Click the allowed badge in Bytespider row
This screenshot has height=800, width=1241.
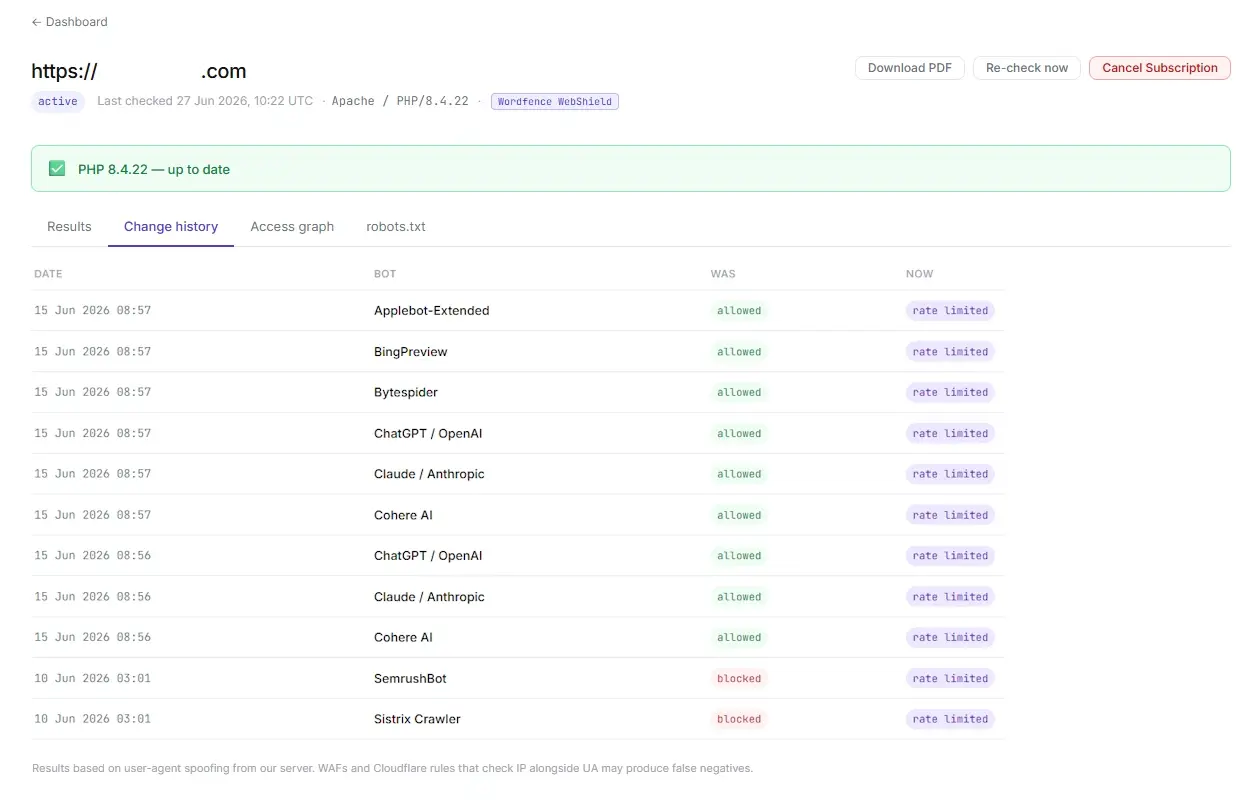tap(739, 393)
